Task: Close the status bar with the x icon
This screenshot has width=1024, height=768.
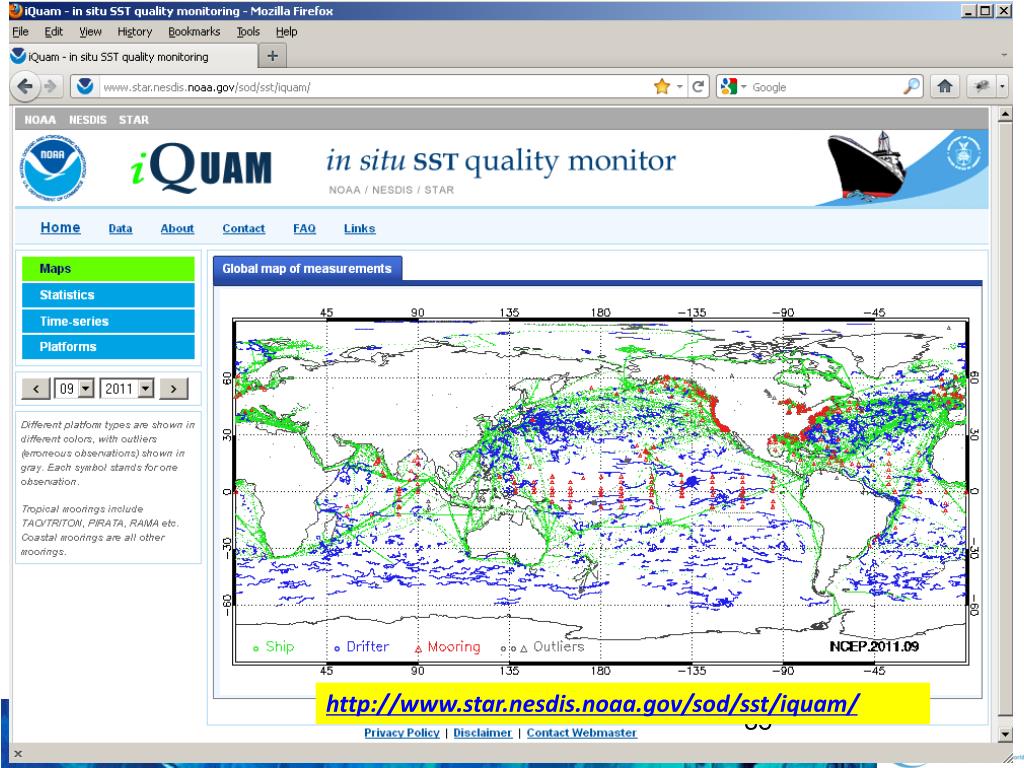Action: pyautogui.click(x=18, y=754)
